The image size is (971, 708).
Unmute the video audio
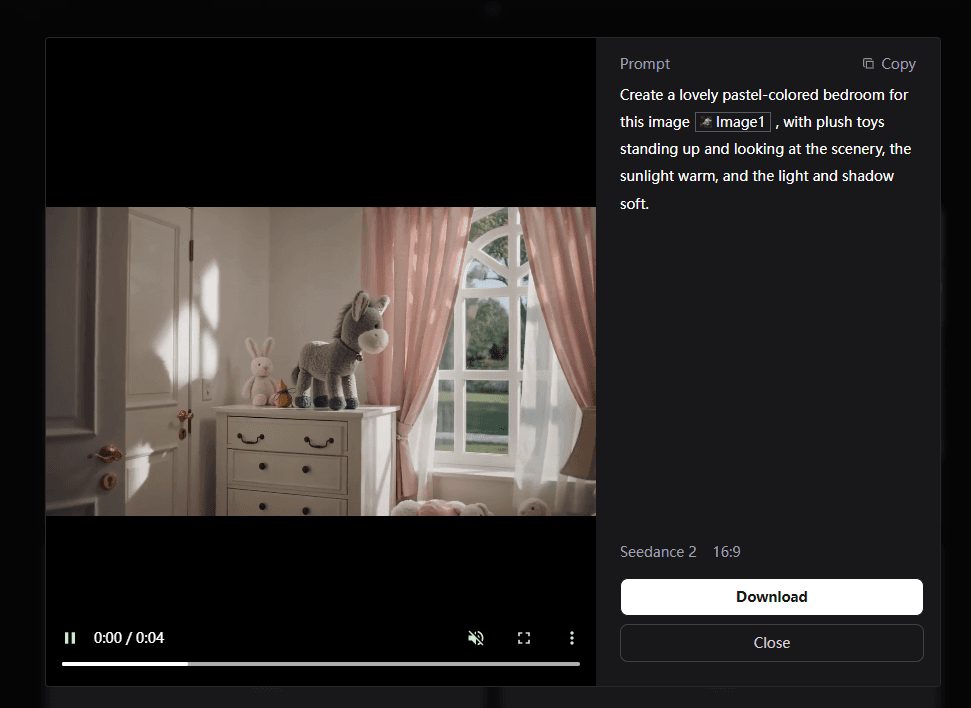(x=476, y=638)
